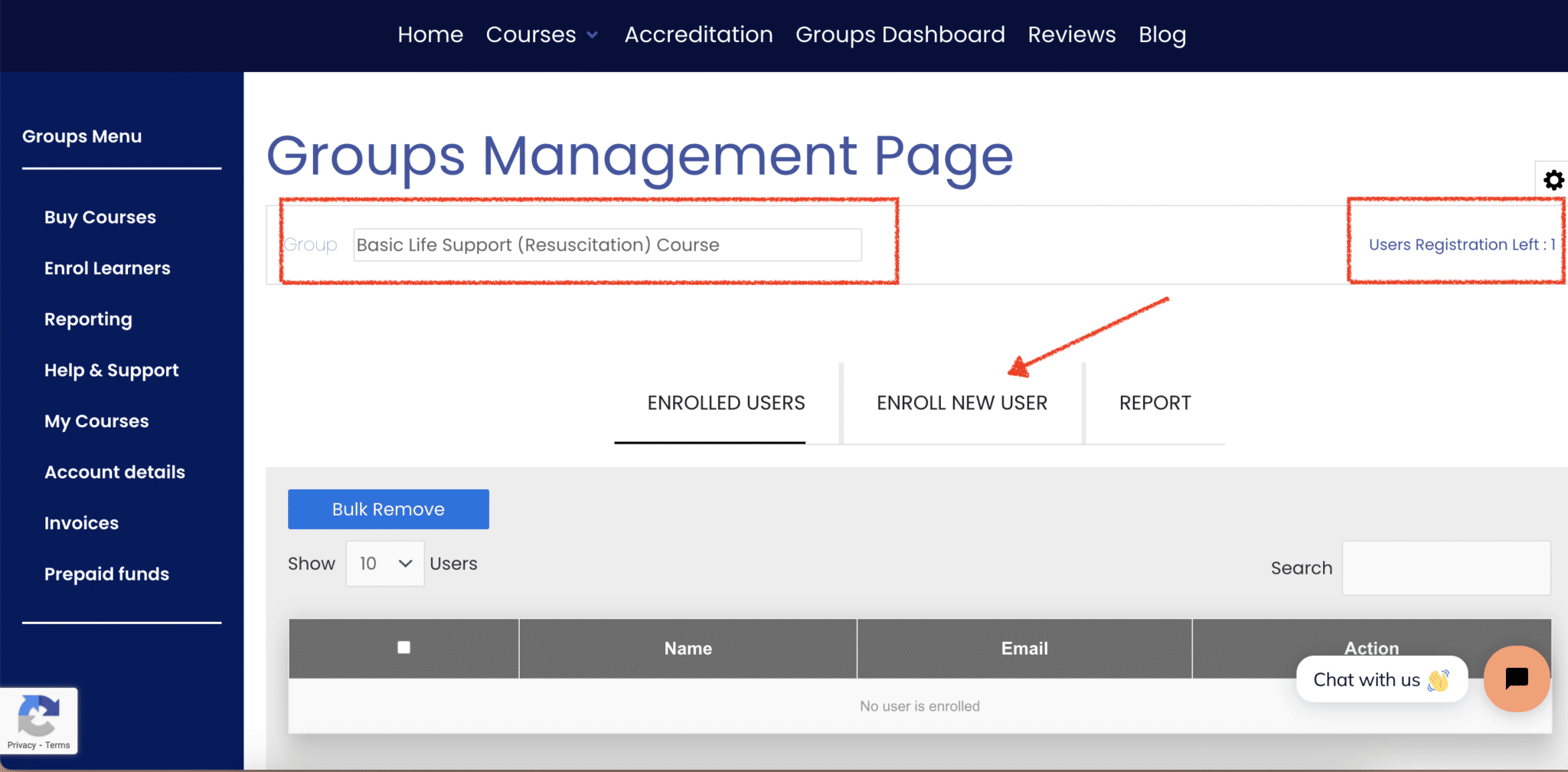The height and width of the screenshot is (772, 1568).
Task: Click the Bulk Remove button
Action: (387, 509)
